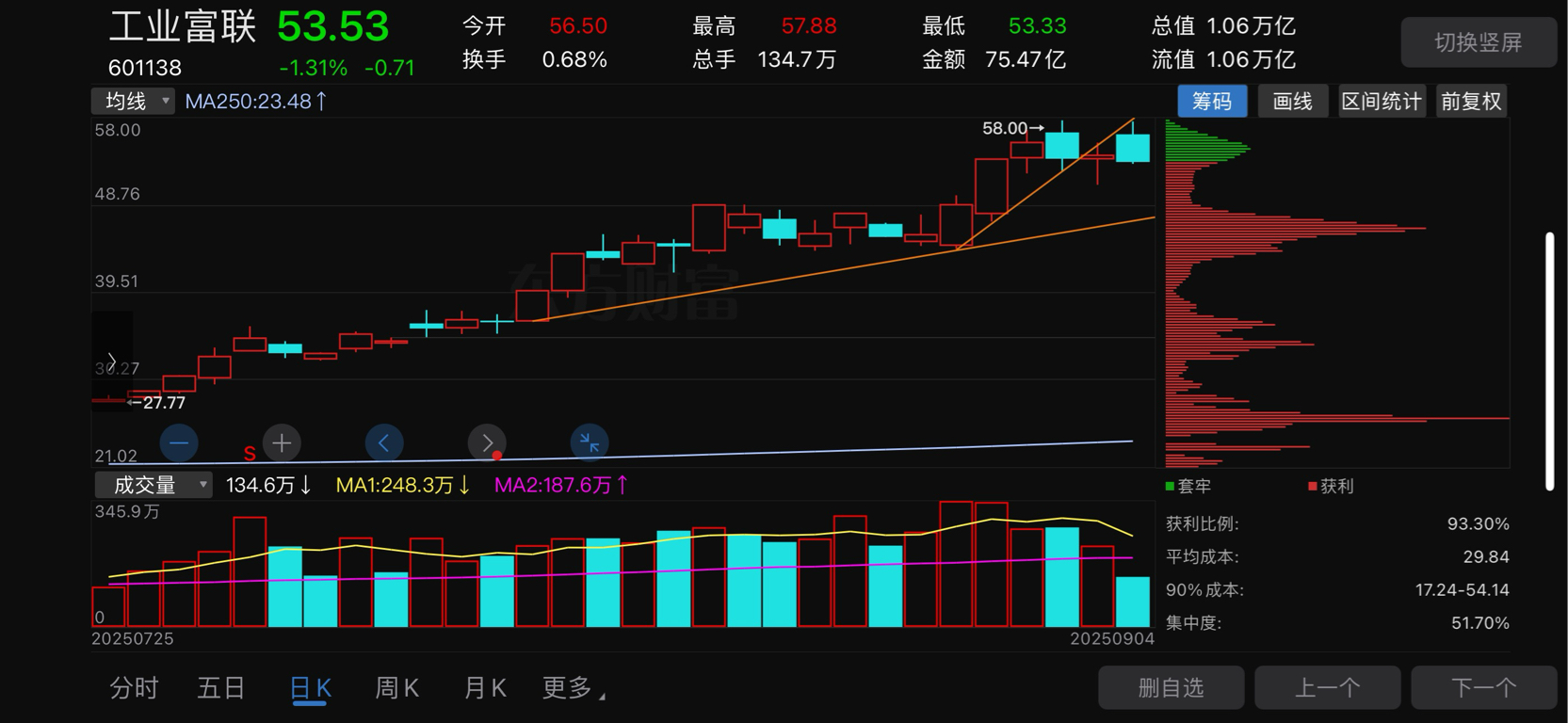
Task: Click end date label 20250904
Action: (1112, 638)
